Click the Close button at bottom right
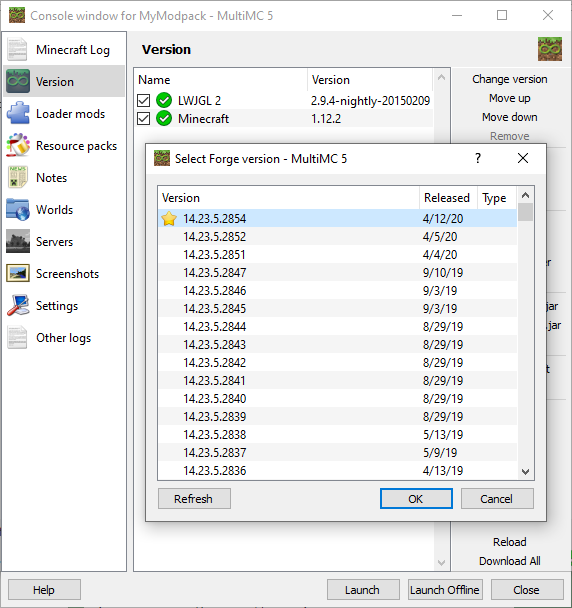 (527, 590)
